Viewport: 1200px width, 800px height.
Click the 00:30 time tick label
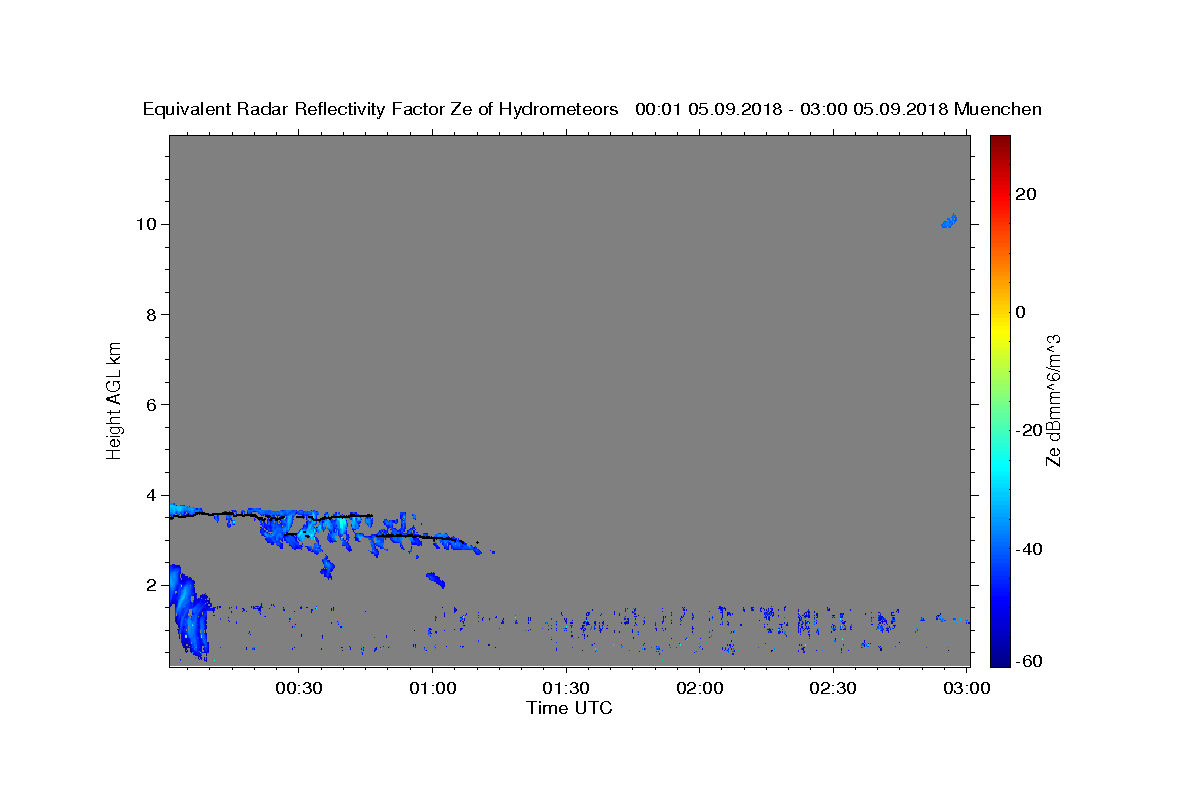299,688
